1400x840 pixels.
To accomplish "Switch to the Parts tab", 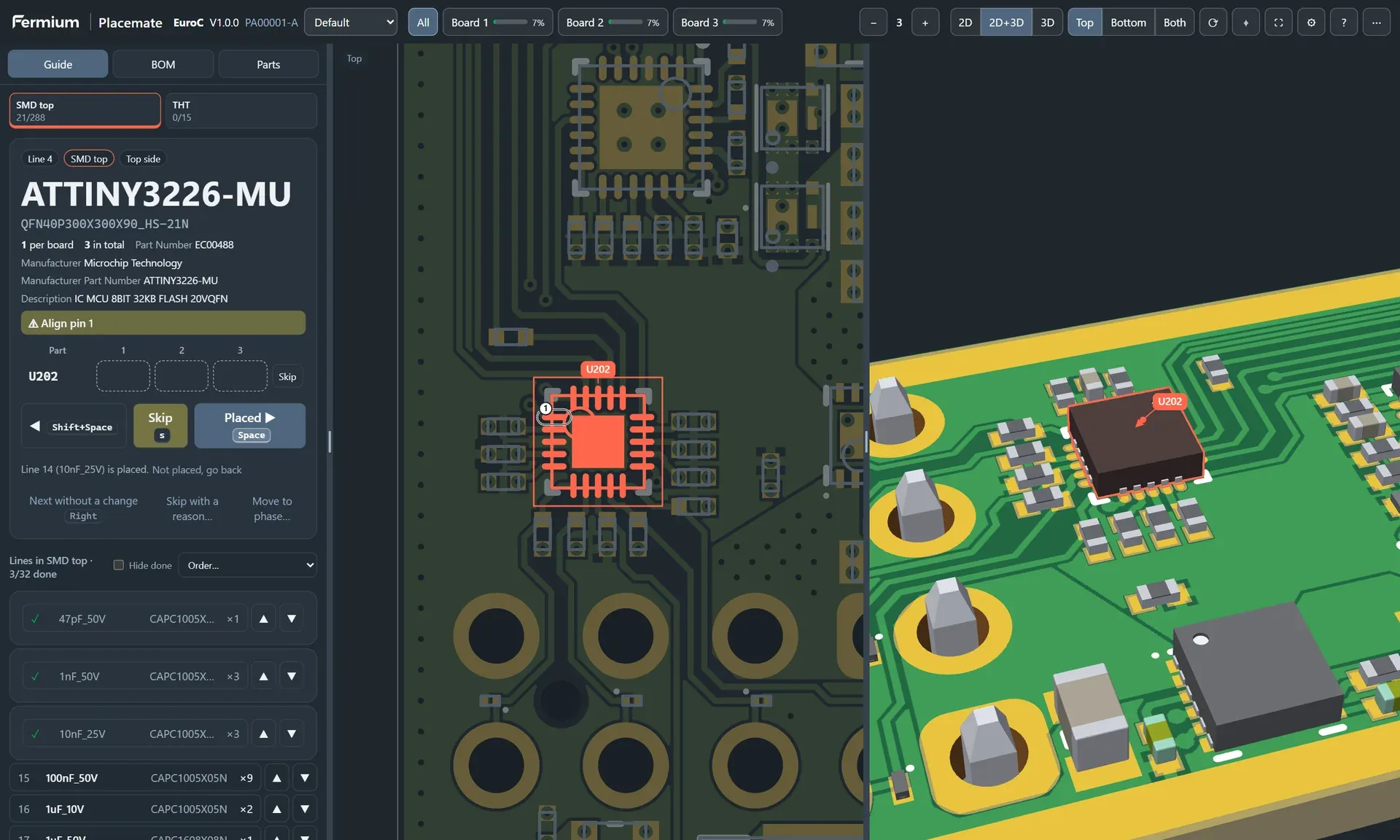I will pyautogui.click(x=268, y=64).
